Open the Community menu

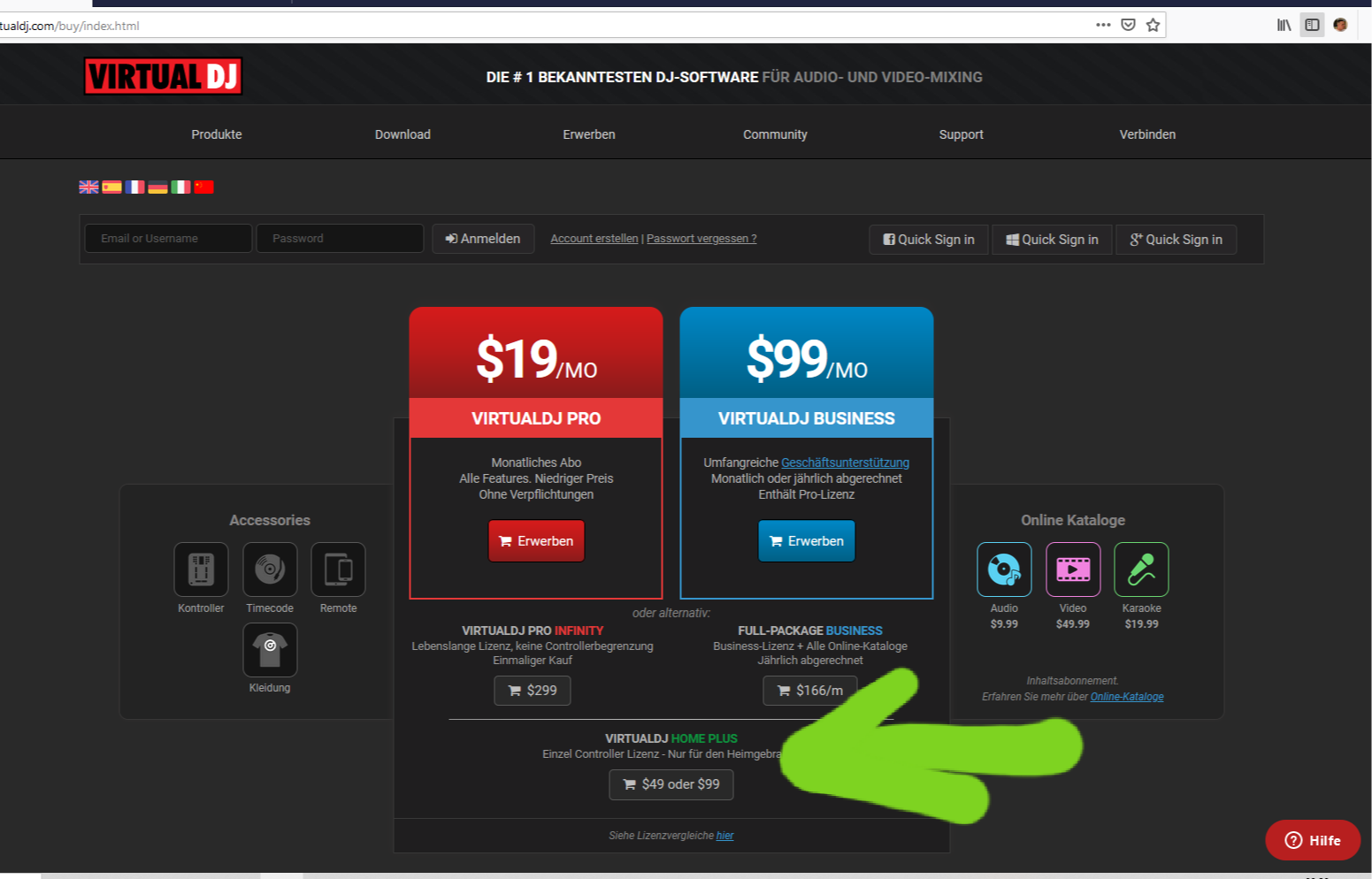tap(775, 134)
